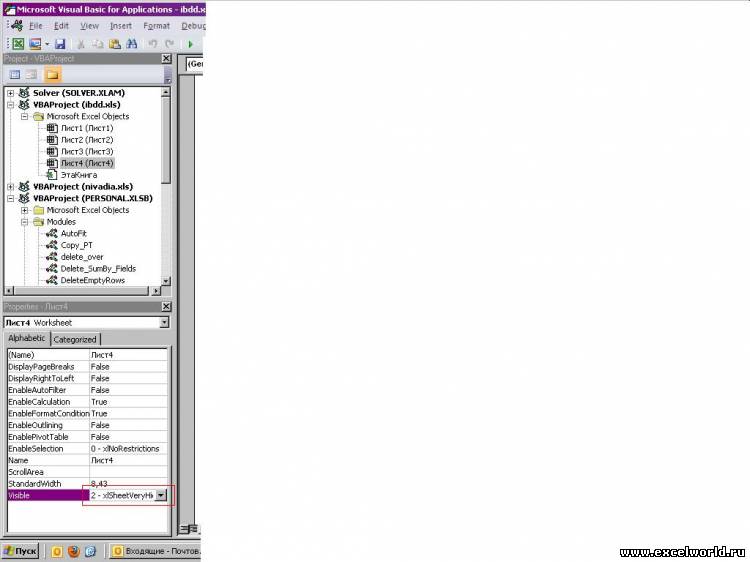Viewport: 750px width, 562px height.
Task: Click the Paste toolbar icon
Action: coord(115,44)
